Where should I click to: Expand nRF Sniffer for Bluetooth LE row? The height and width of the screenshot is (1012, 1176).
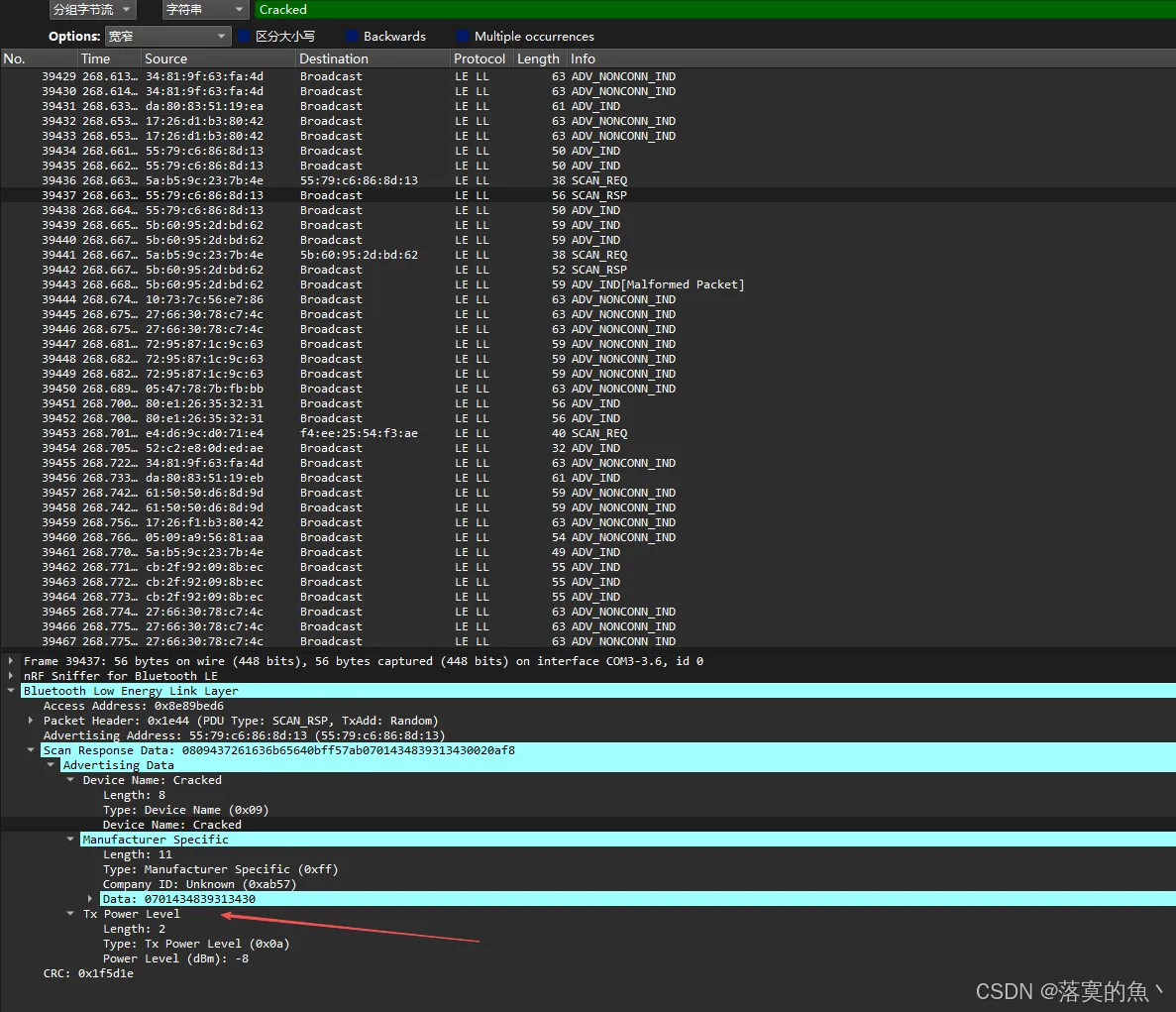coord(11,676)
